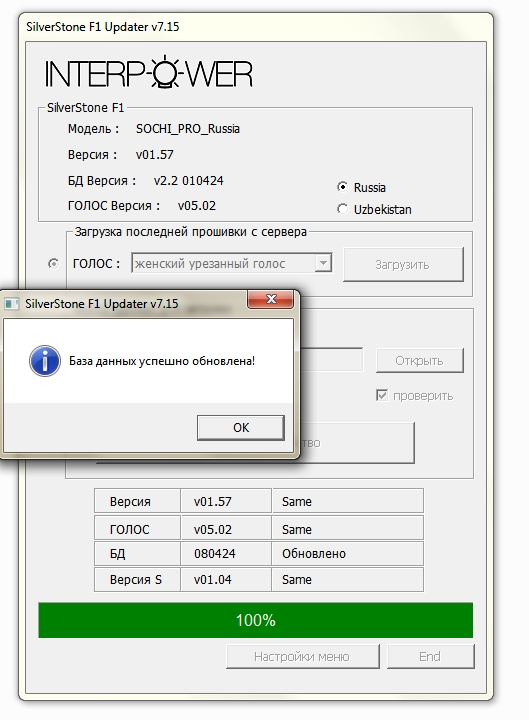Click the SOCHI_PRO_Russia model text
This screenshot has height=720, width=529.
pos(188,129)
